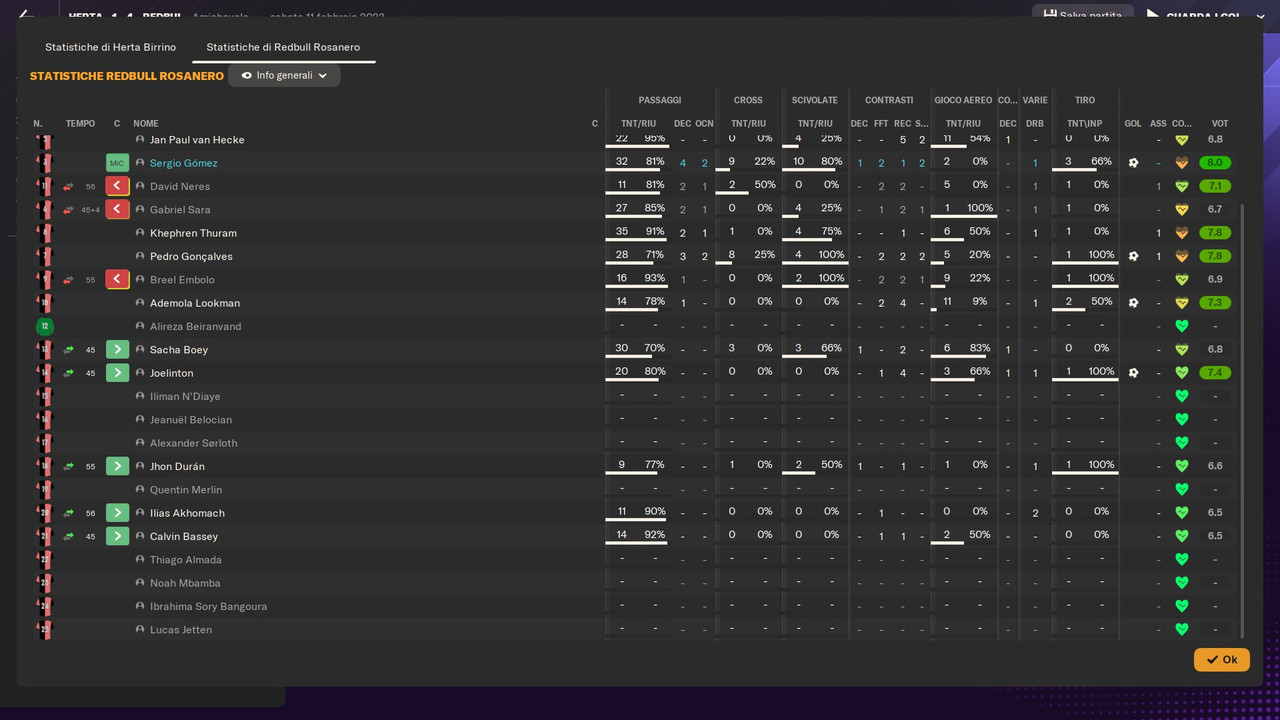Click Jeanuël Belocian row name

coord(191,420)
